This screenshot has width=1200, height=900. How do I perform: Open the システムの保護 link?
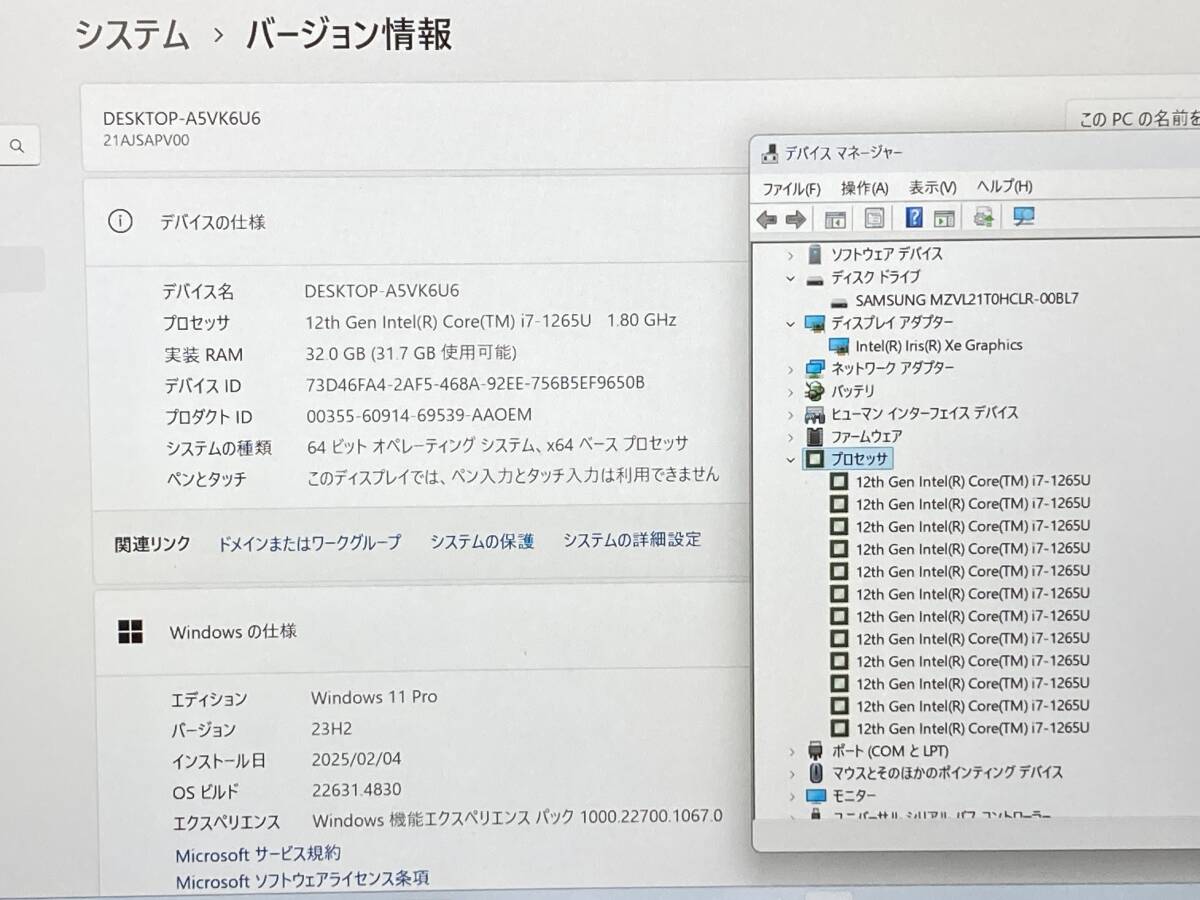coord(482,541)
